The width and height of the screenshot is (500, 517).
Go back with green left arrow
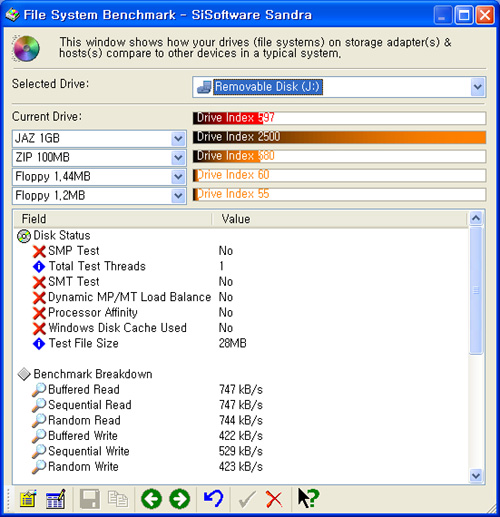[x=151, y=499]
